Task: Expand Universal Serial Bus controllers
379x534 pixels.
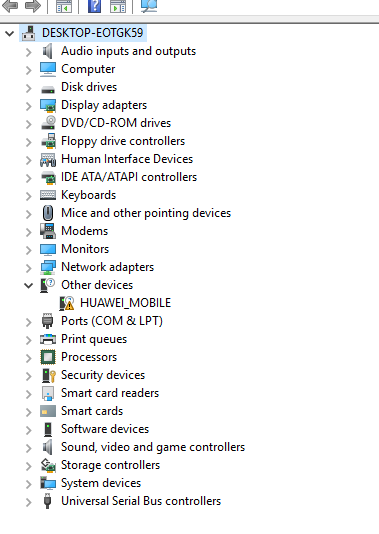Action: pos(29,502)
